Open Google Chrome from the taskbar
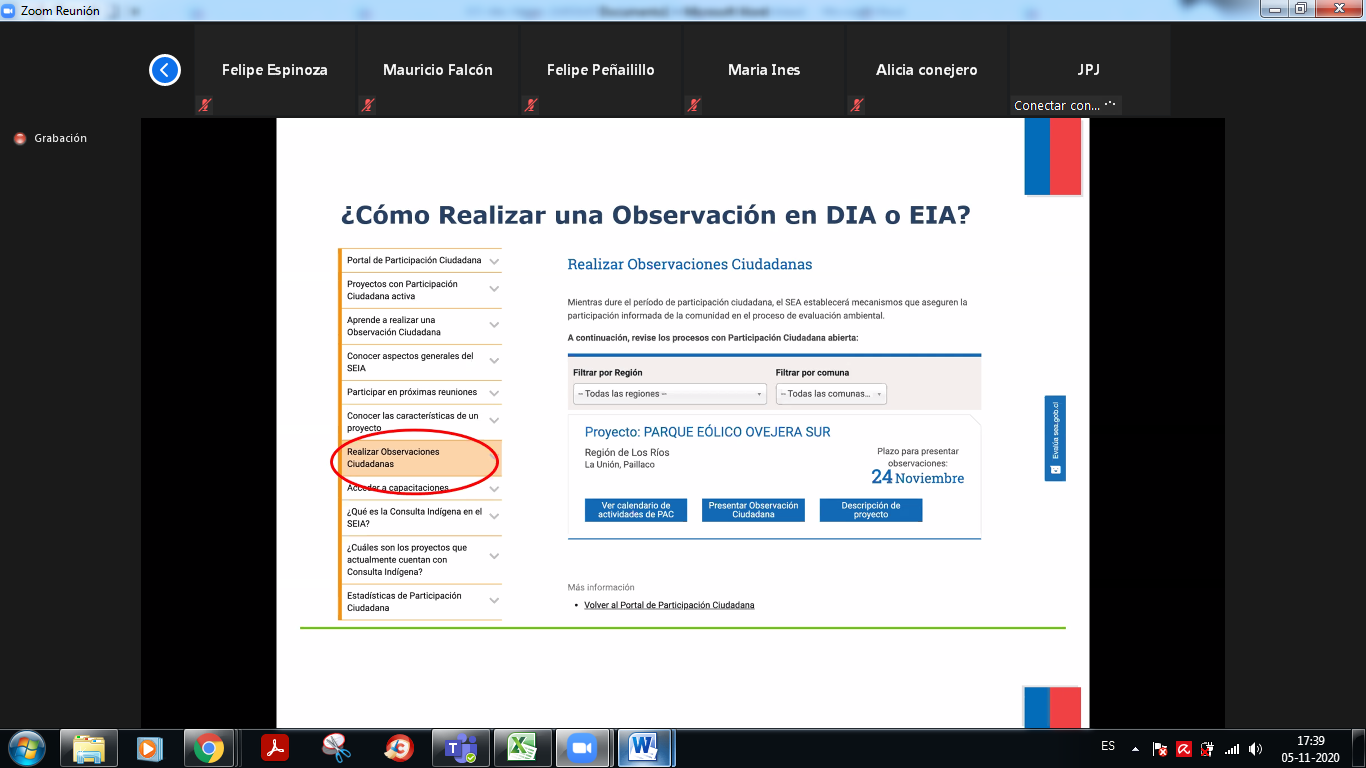This screenshot has width=1366, height=768. [208, 748]
